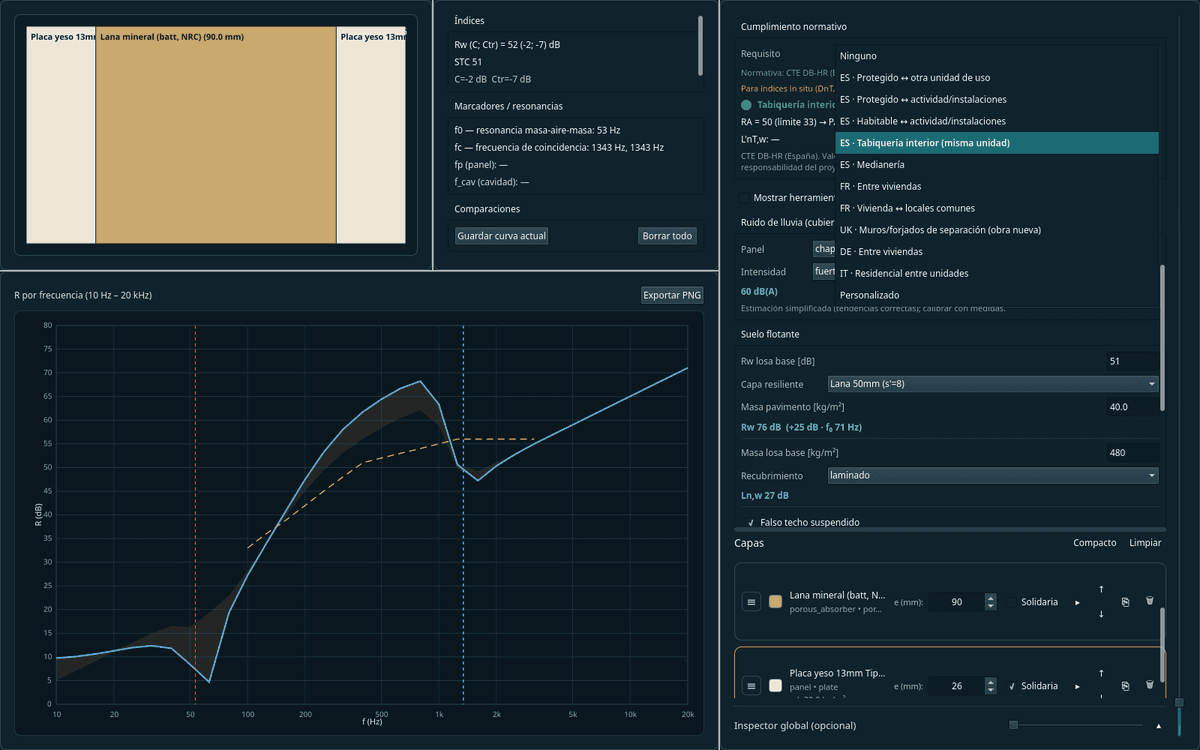Image resolution: width=1200 pixels, height=750 pixels.
Task: Click the Masa pavimento value field
Action: coord(1132,407)
